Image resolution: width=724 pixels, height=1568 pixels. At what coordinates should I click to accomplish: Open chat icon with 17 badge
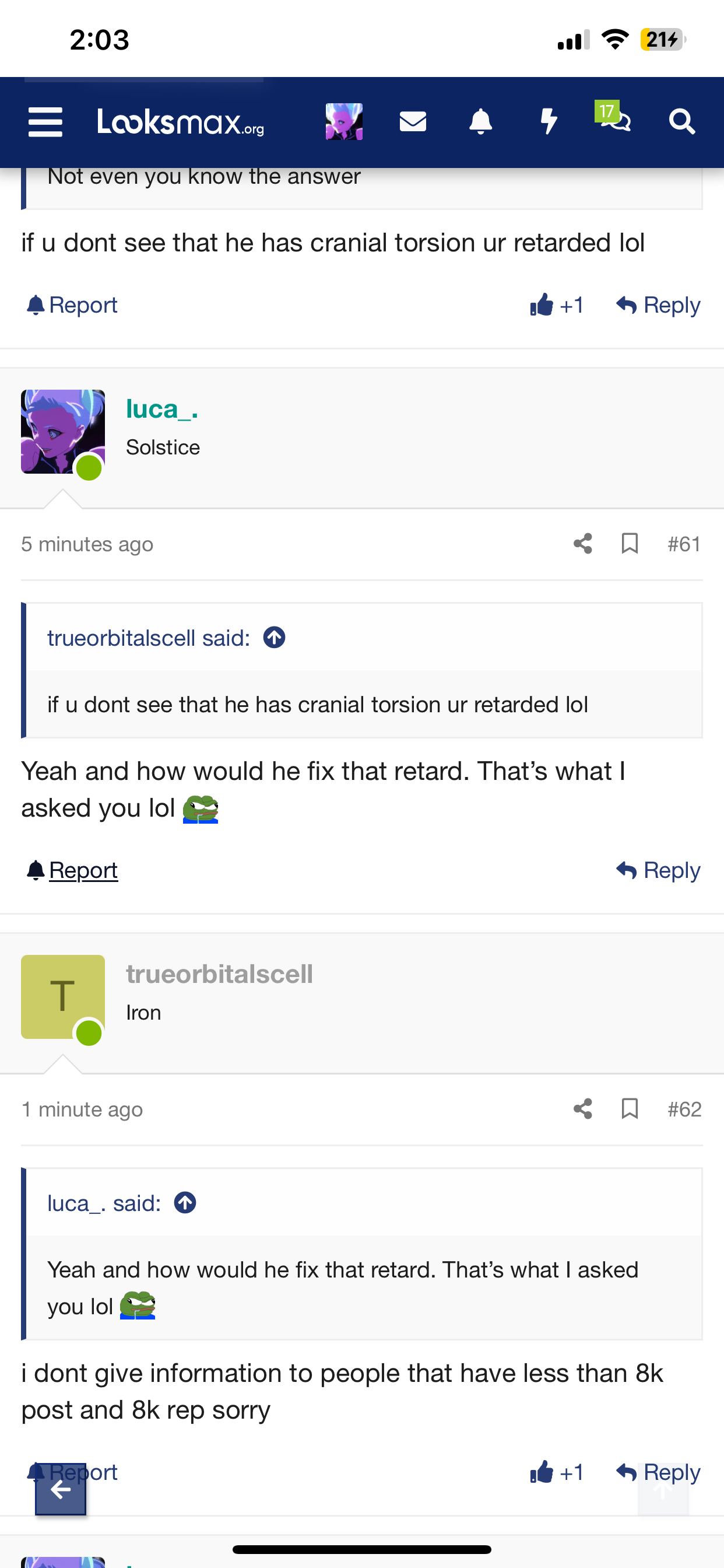click(x=614, y=118)
